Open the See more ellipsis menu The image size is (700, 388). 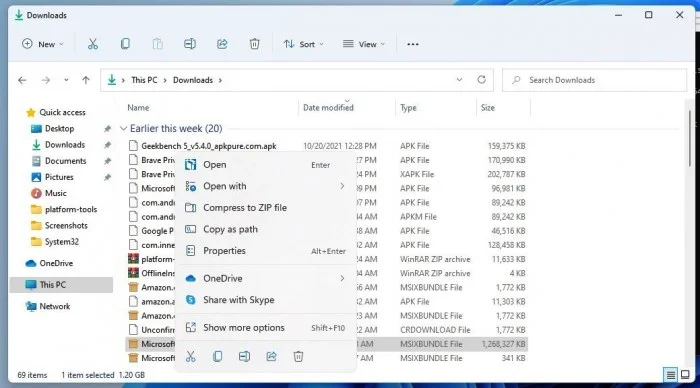pyautogui.click(x=413, y=44)
